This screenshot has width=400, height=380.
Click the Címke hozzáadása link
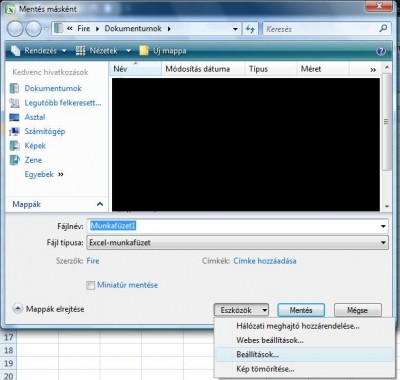(x=265, y=261)
